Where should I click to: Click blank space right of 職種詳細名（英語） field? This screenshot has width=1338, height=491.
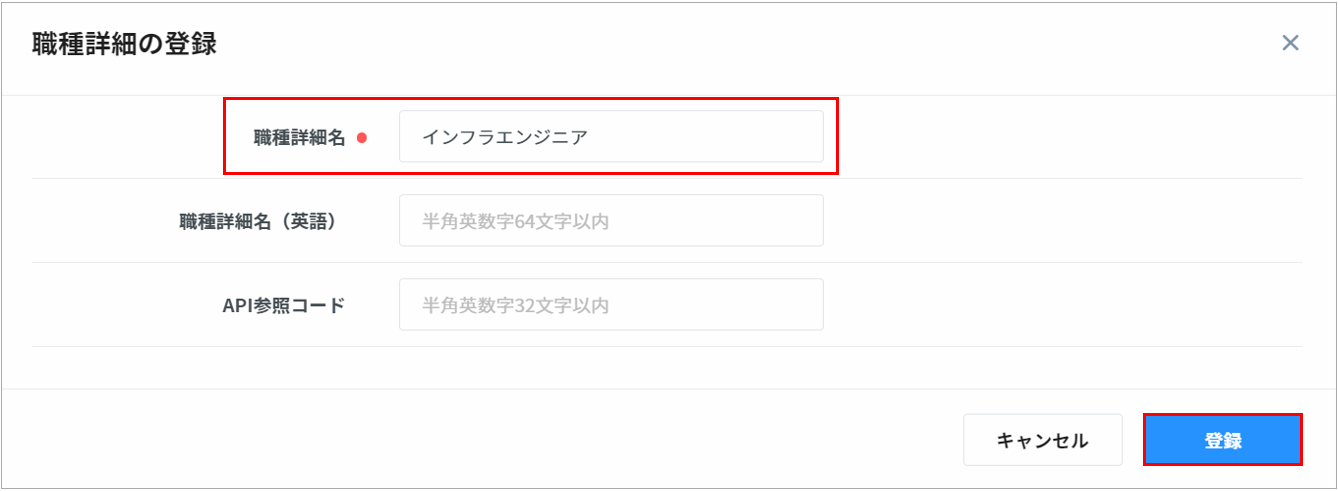[x=1060, y=221]
